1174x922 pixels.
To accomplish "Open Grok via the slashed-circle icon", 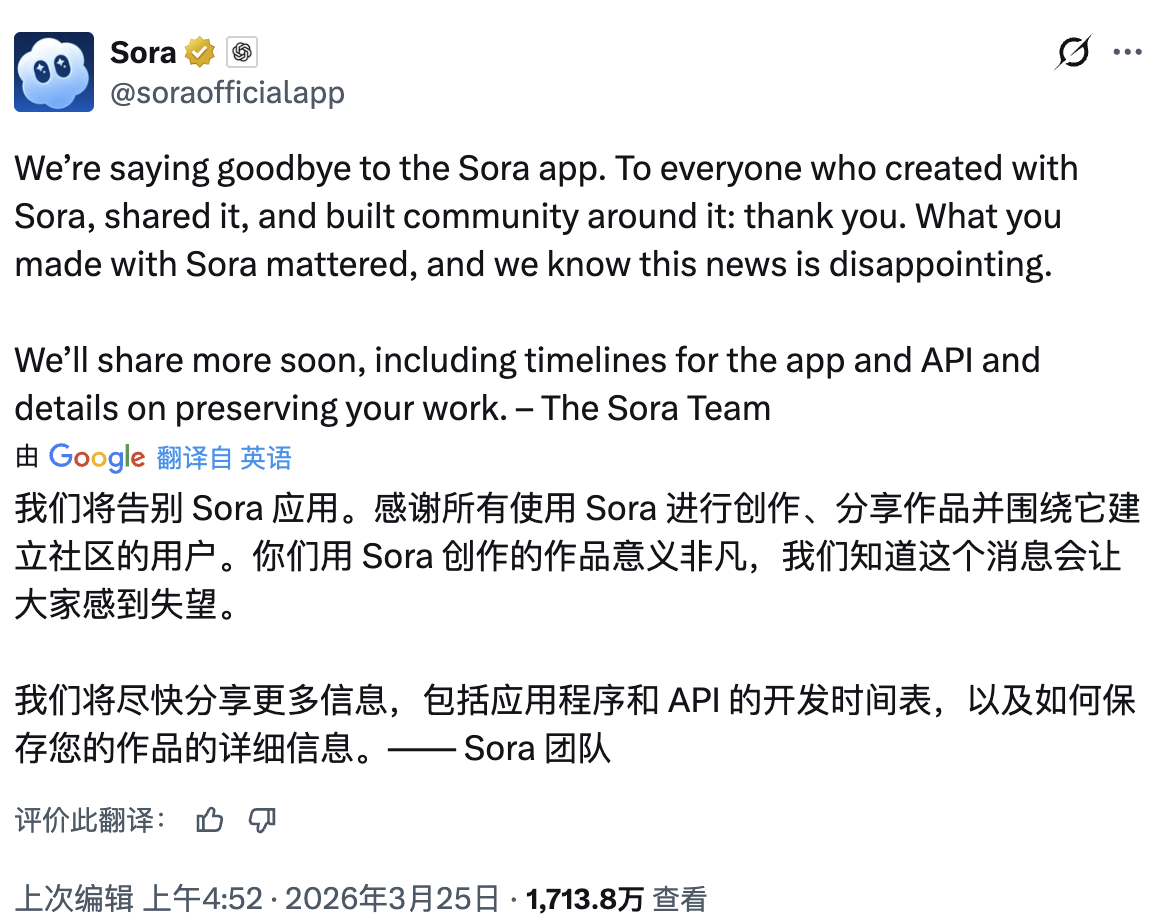I will tap(1072, 52).
